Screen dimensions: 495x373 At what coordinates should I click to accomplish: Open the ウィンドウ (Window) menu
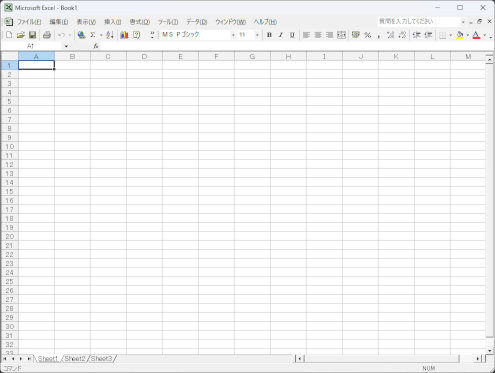point(230,22)
